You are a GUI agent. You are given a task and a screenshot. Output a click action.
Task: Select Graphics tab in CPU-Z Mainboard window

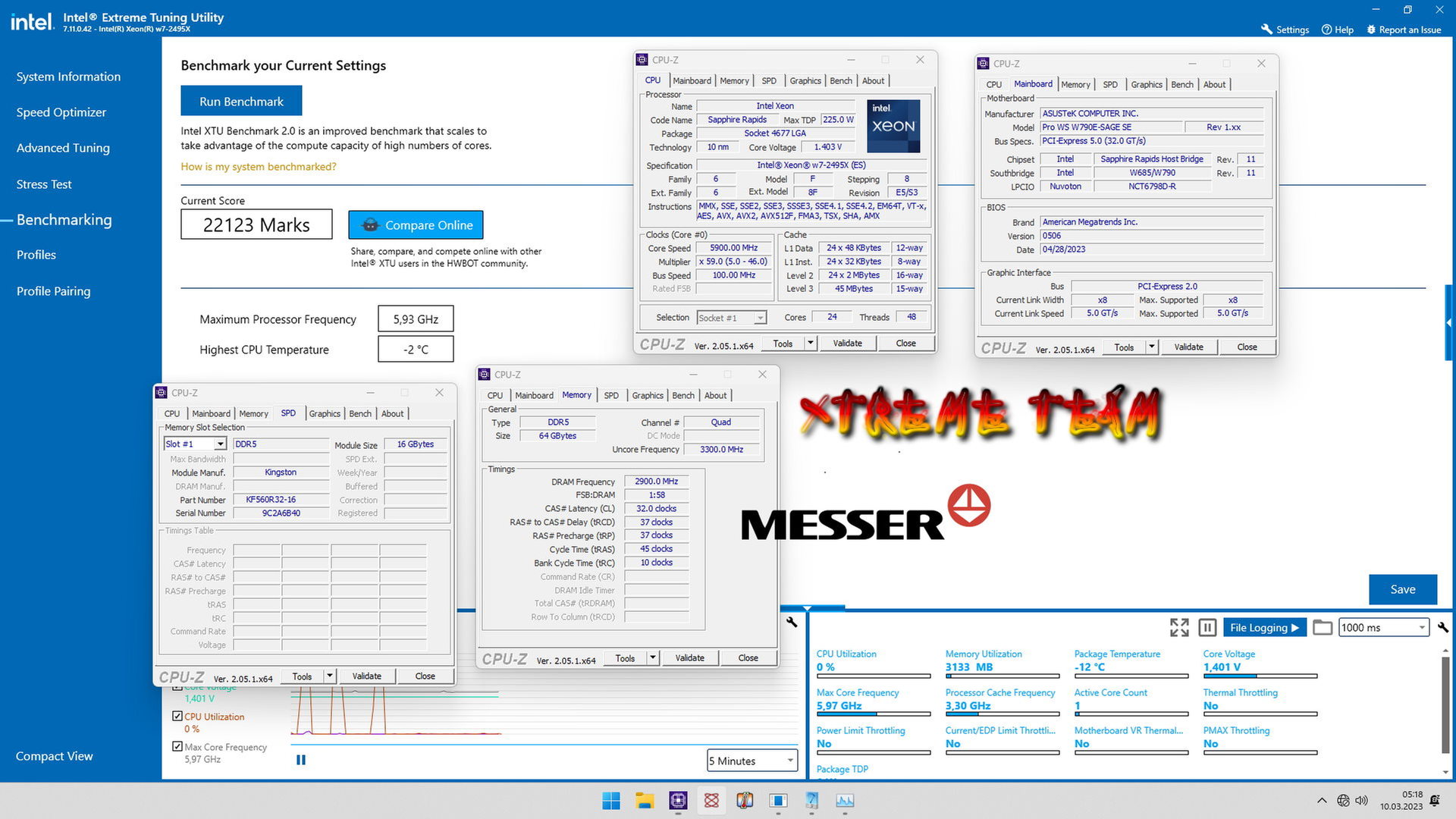[1146, 84]
